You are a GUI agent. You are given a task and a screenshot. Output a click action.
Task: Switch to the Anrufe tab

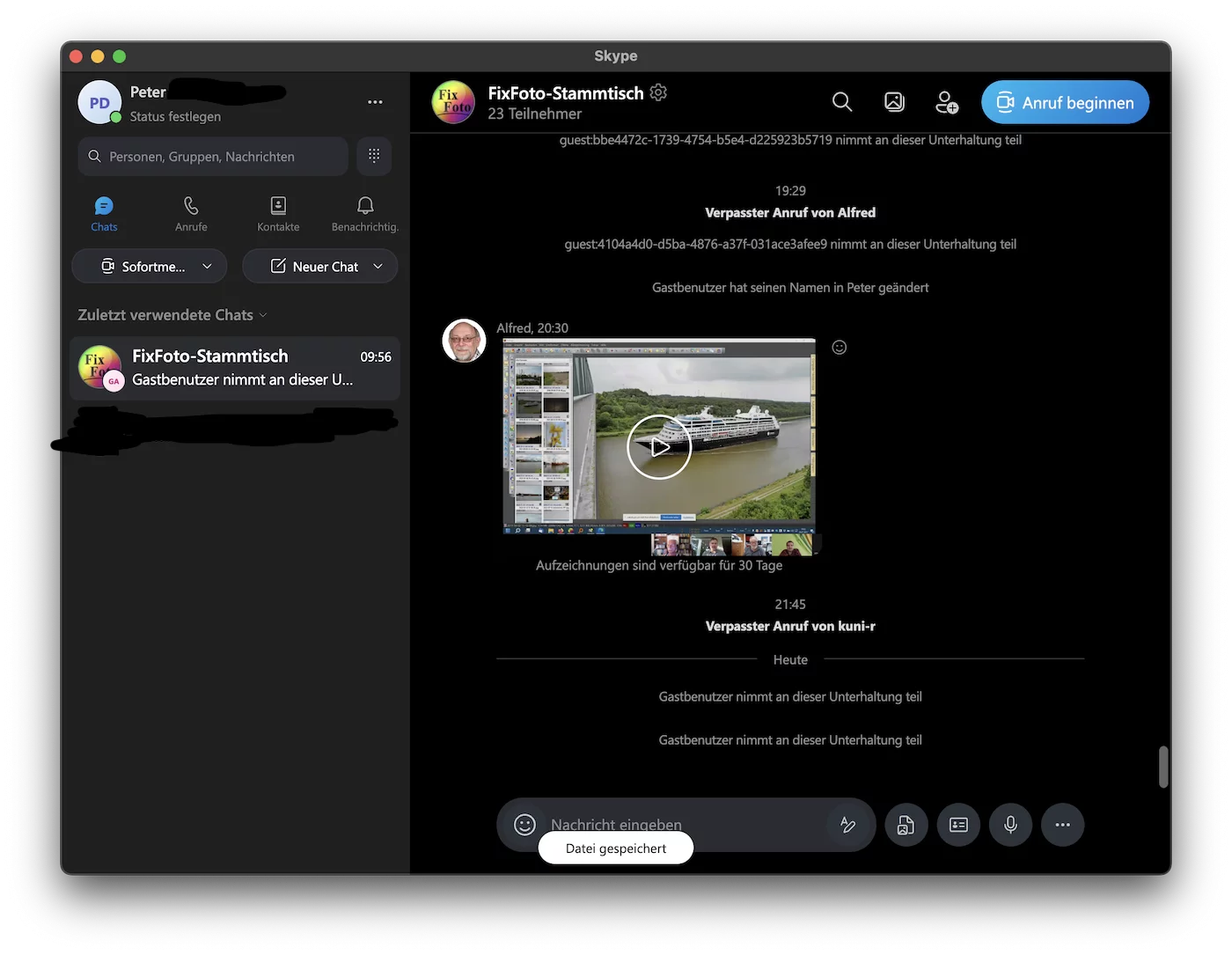tap(191, 214)
